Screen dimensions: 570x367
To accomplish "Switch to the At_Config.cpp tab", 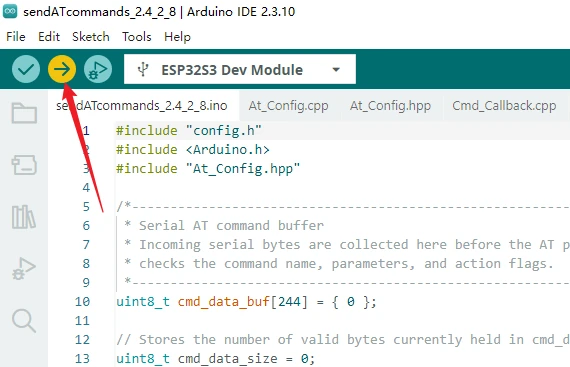I will [x=289, y=105].
